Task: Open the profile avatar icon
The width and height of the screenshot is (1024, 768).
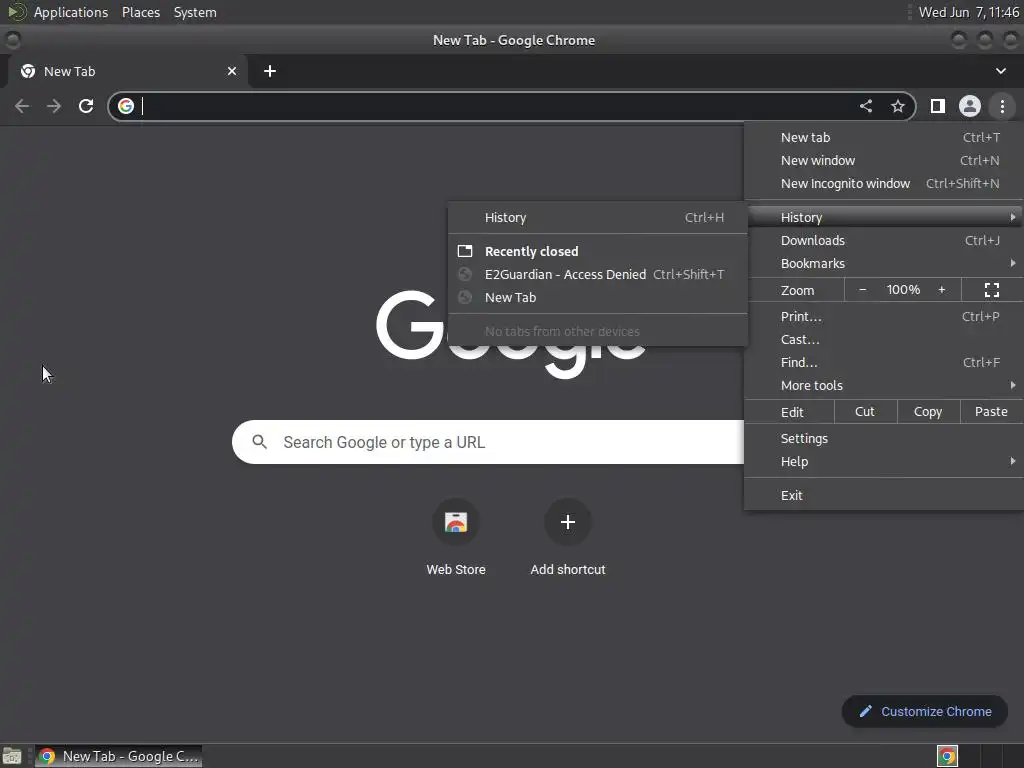Action: pyautogui.click(x=970, y=106)
